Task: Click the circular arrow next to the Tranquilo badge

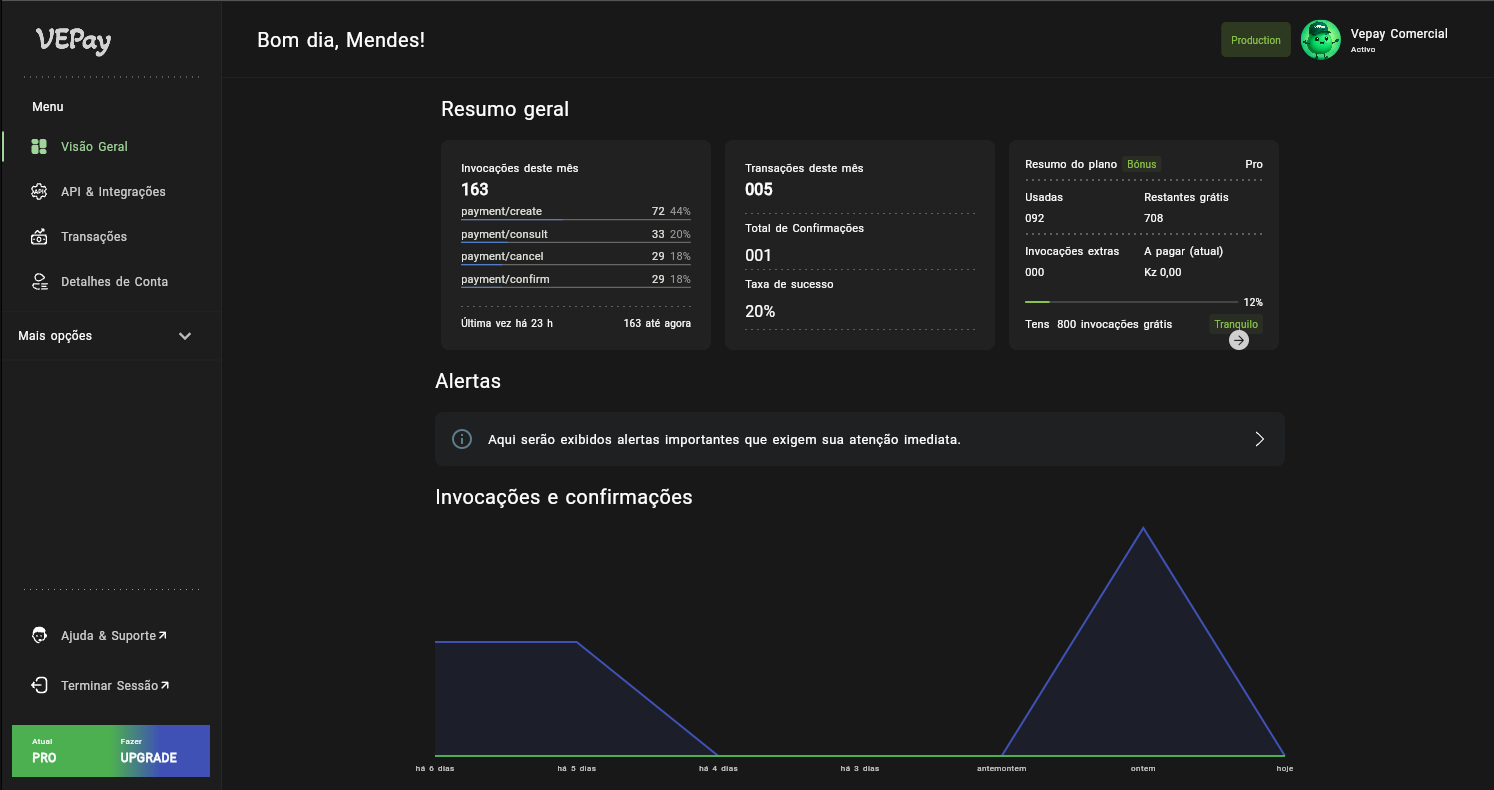Action: (x=1238, y=339)
